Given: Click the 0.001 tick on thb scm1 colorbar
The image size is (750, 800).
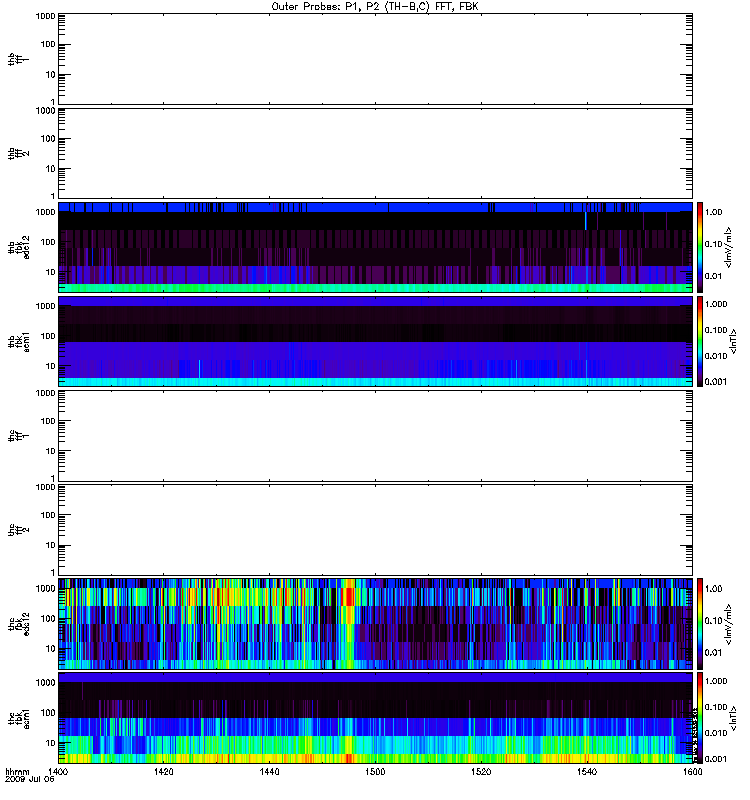Looking at the screenshot, I should pyautogui.click(x=716, y=382).
